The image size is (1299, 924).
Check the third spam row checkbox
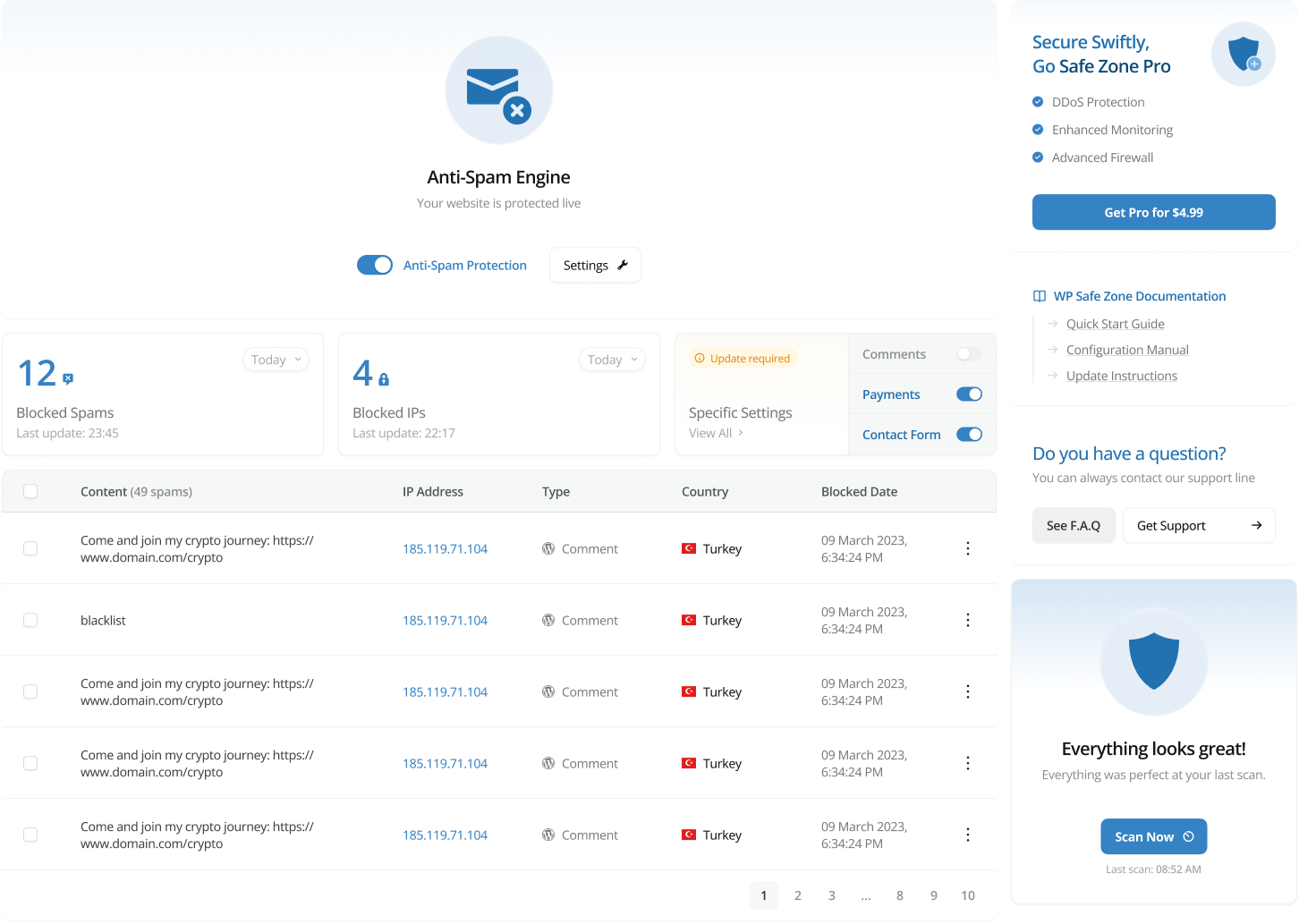tap(30, 691)
